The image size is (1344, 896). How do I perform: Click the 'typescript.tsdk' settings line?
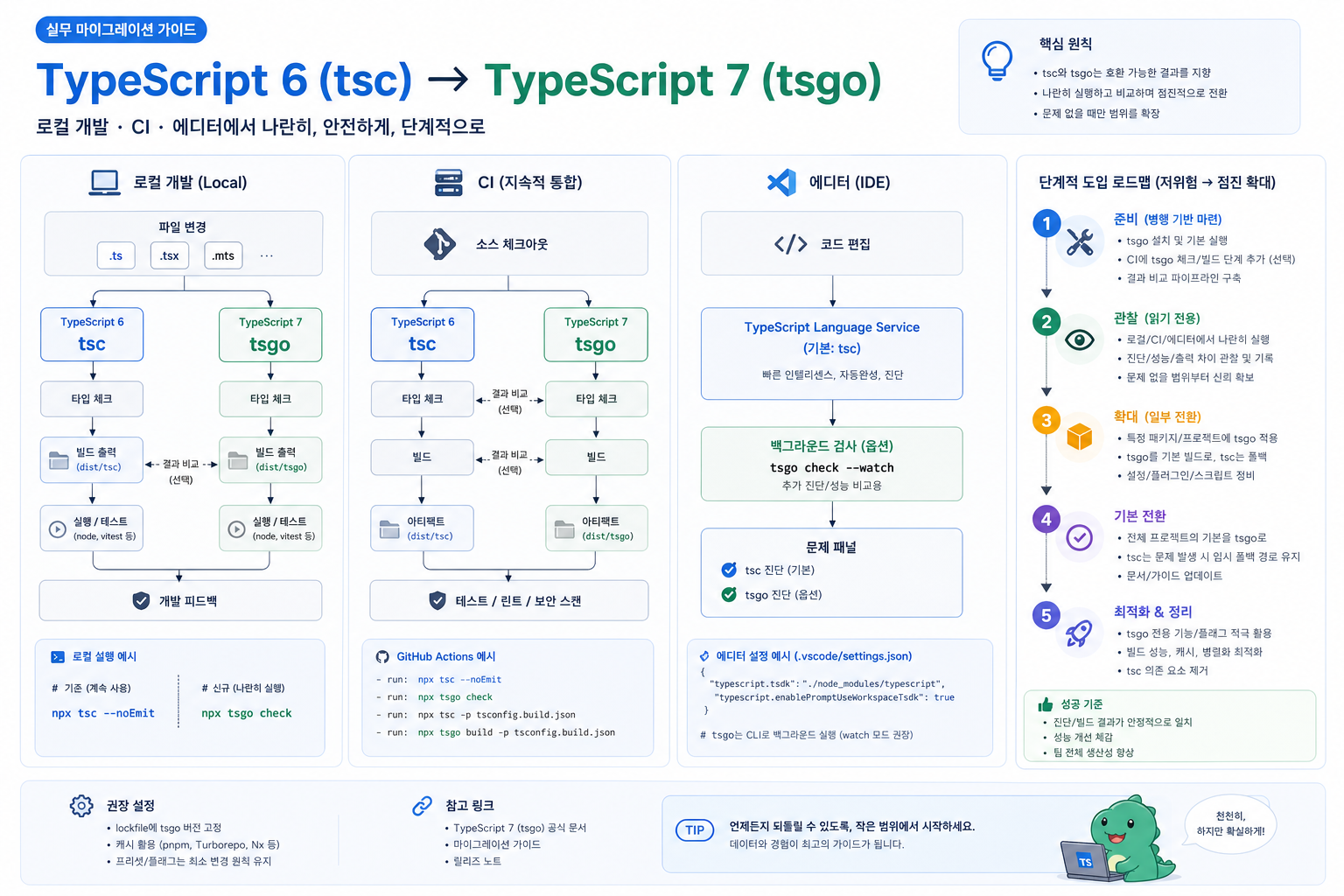[x=827, y=683]
